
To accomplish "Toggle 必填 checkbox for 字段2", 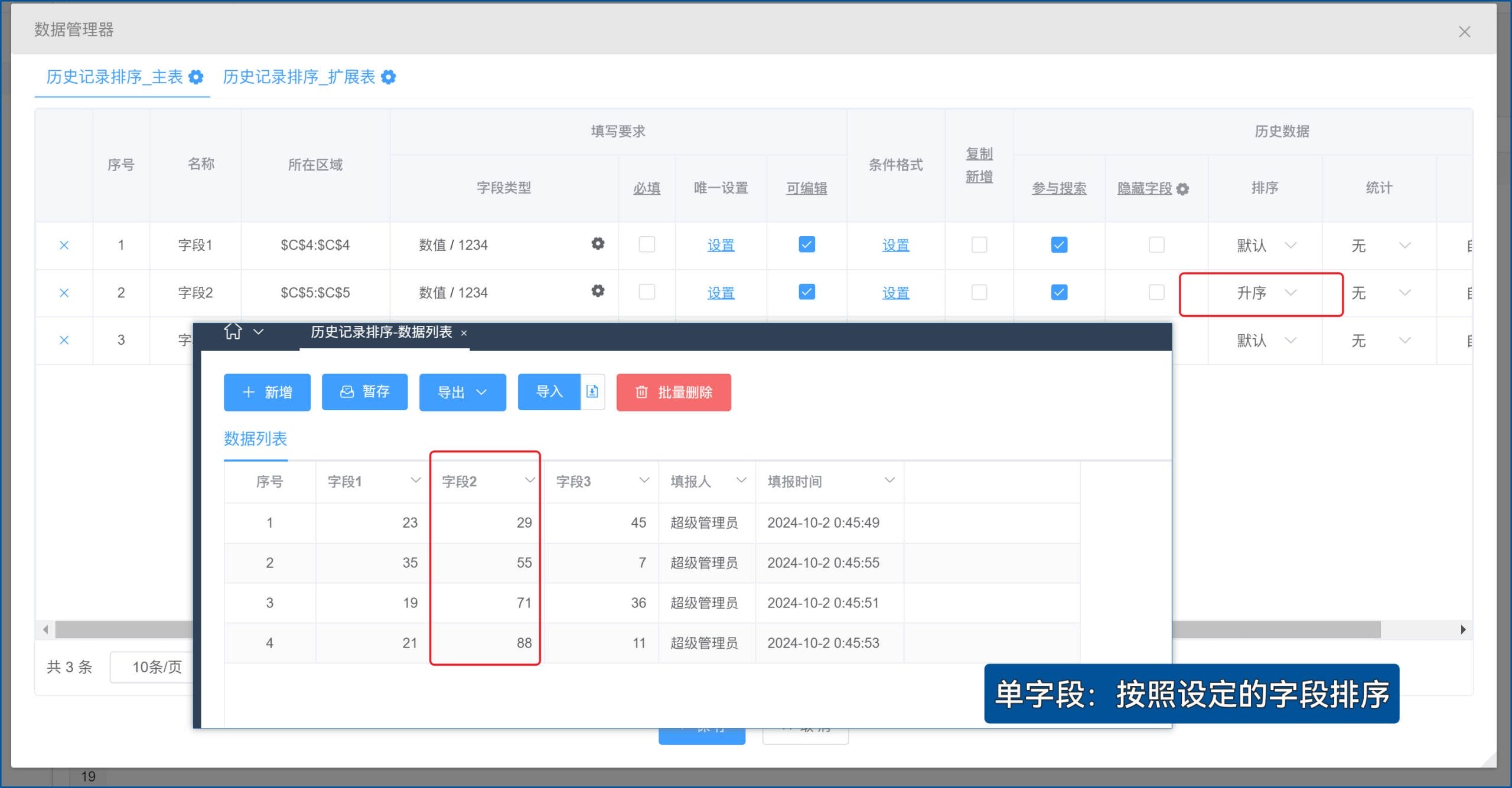I will click(647, 292).
